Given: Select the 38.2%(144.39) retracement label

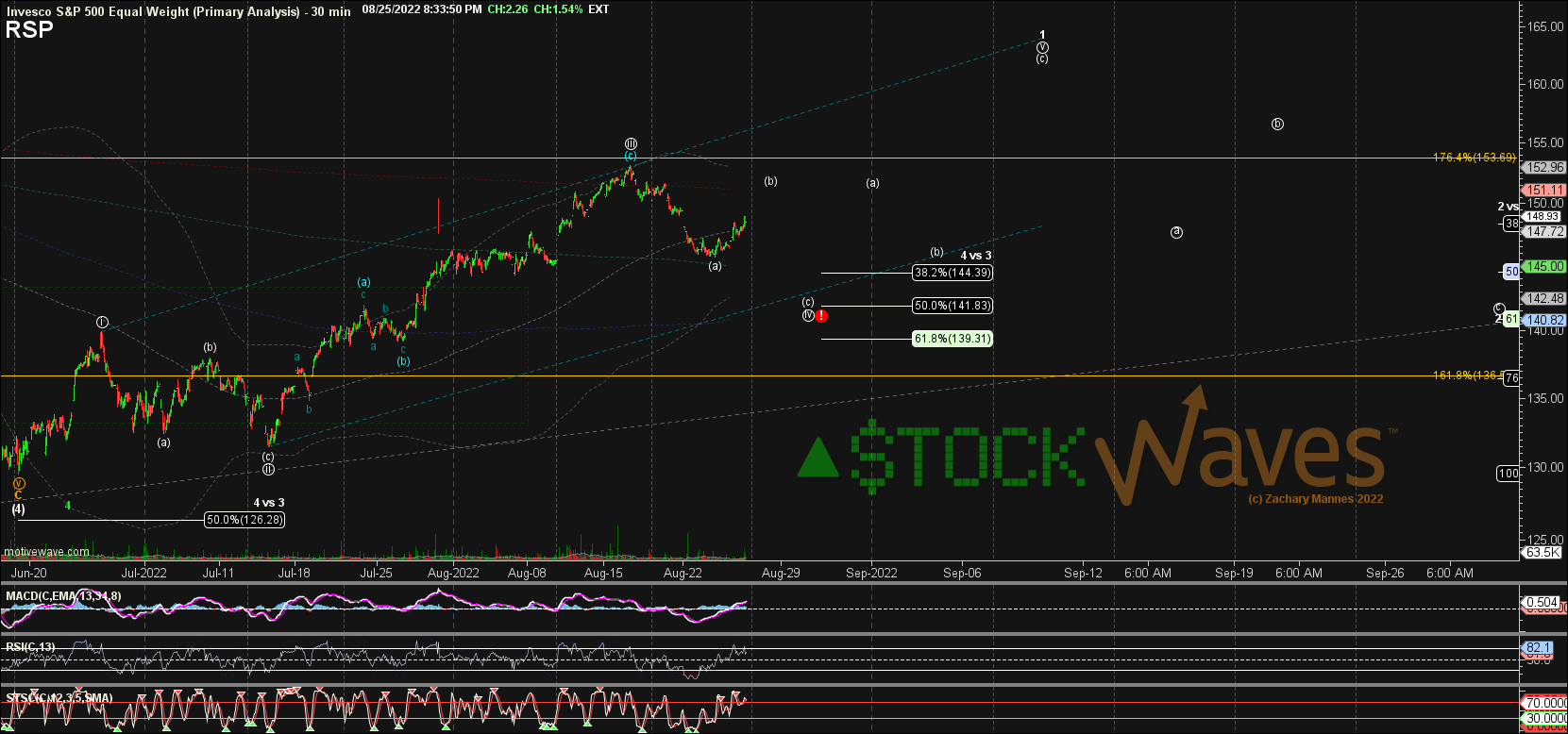Looking at the screenshot, I should (952, 273).
